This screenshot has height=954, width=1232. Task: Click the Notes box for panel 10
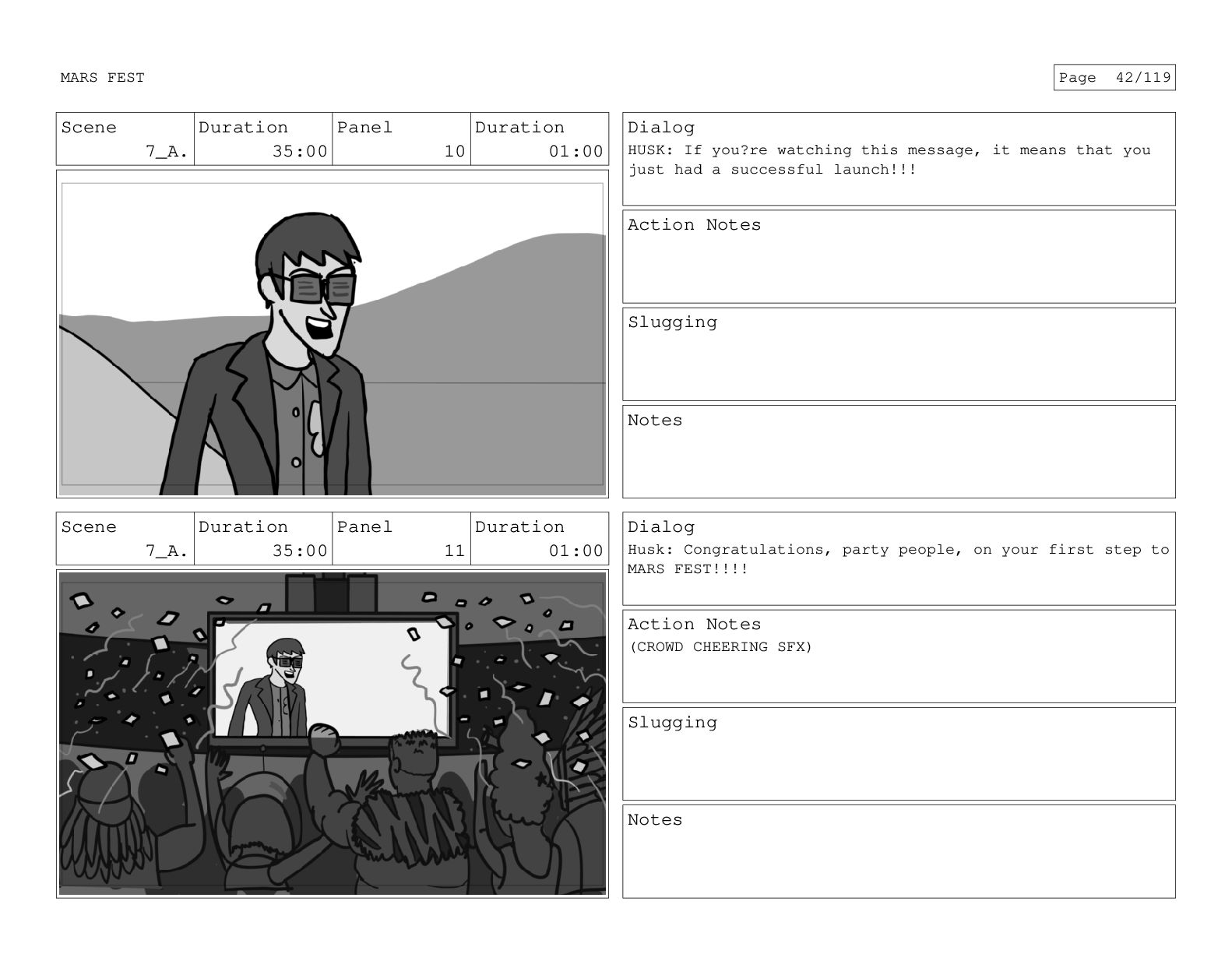coord(899,452)
